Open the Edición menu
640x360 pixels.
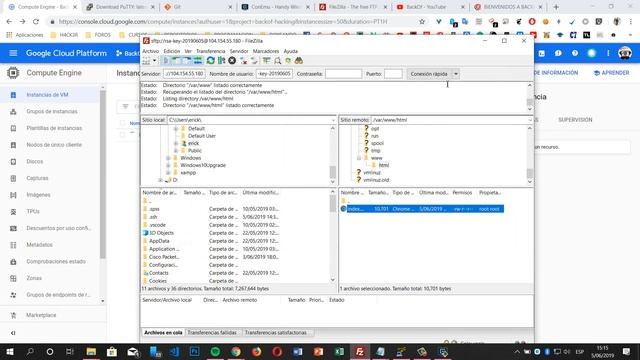(x=172, y=51)
